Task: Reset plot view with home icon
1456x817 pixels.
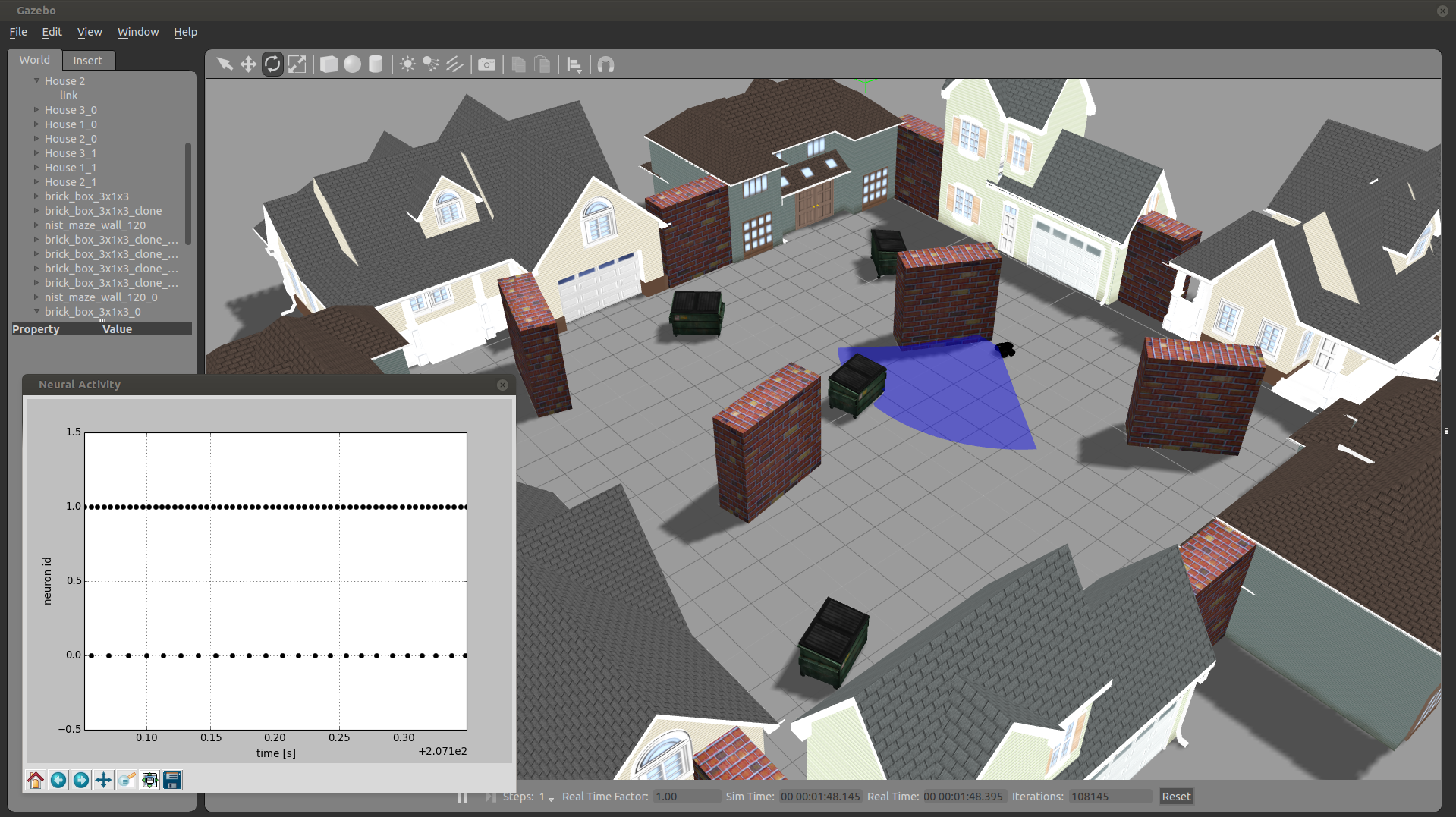Action: pyautogui.click(x=36, y=780)
